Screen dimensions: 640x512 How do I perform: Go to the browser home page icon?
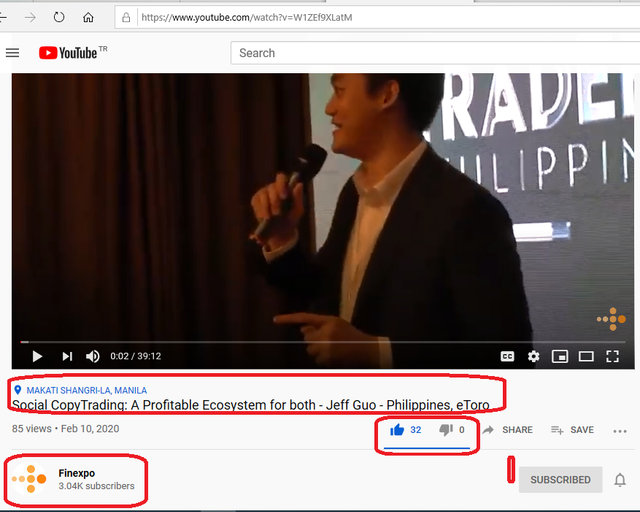[x=88, y=18]
